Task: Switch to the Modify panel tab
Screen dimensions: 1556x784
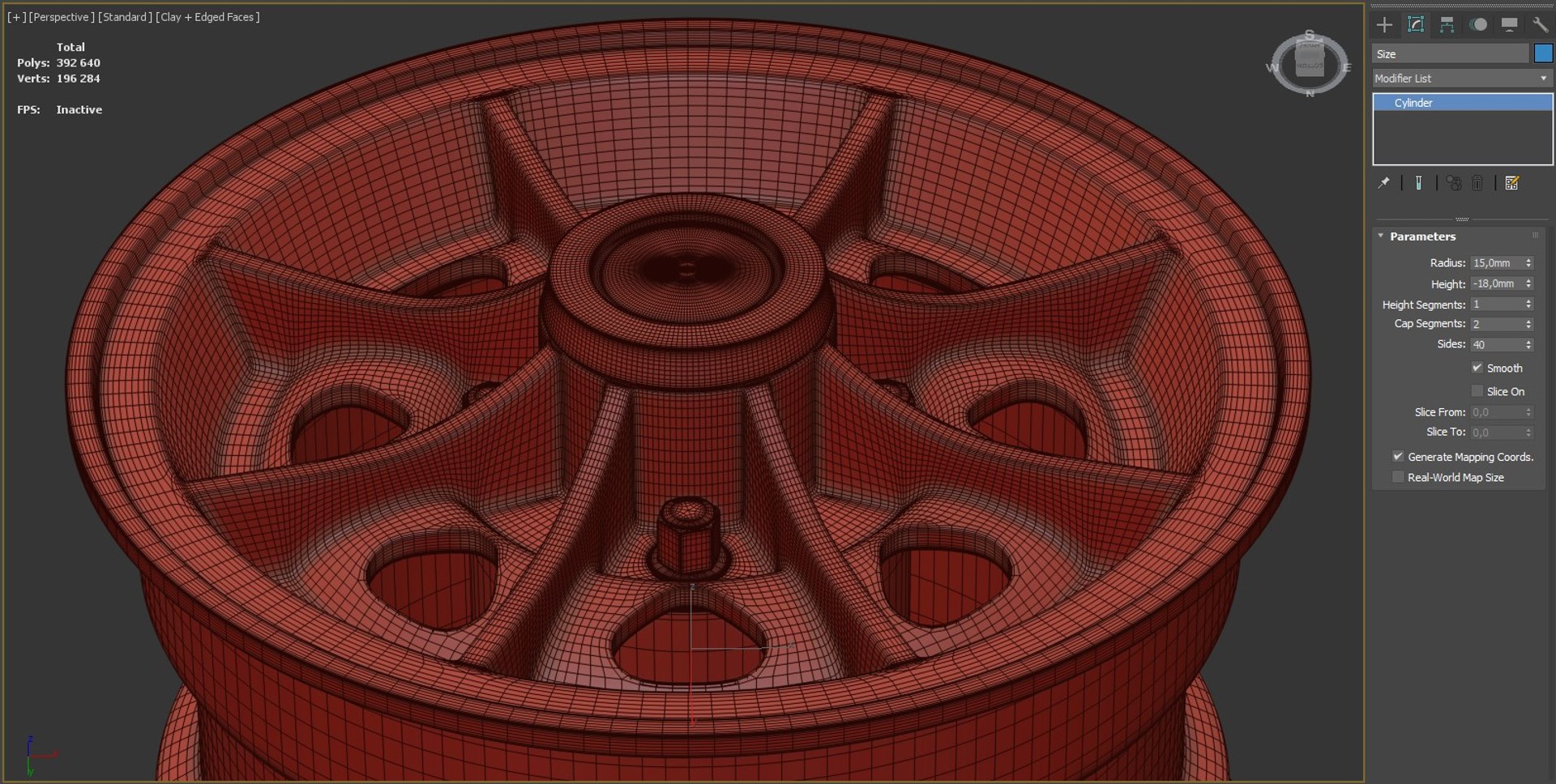Action: [1416, 25]
